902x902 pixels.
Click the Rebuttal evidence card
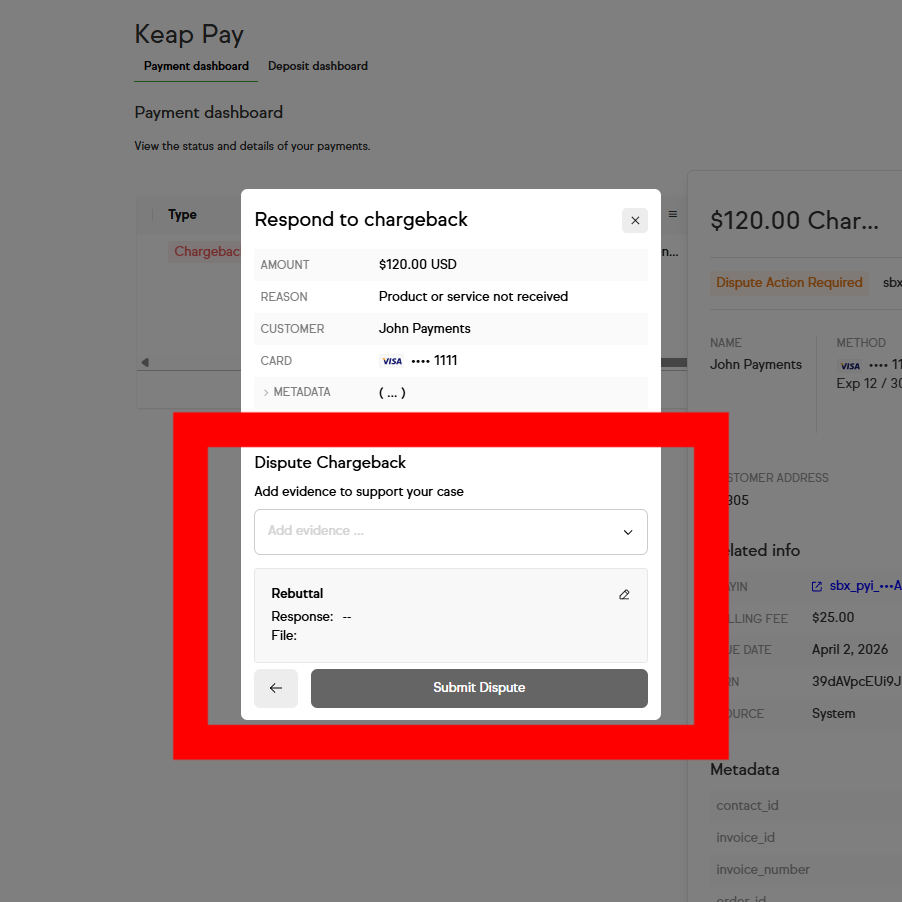pyautogui.click(x=450, y=615)
